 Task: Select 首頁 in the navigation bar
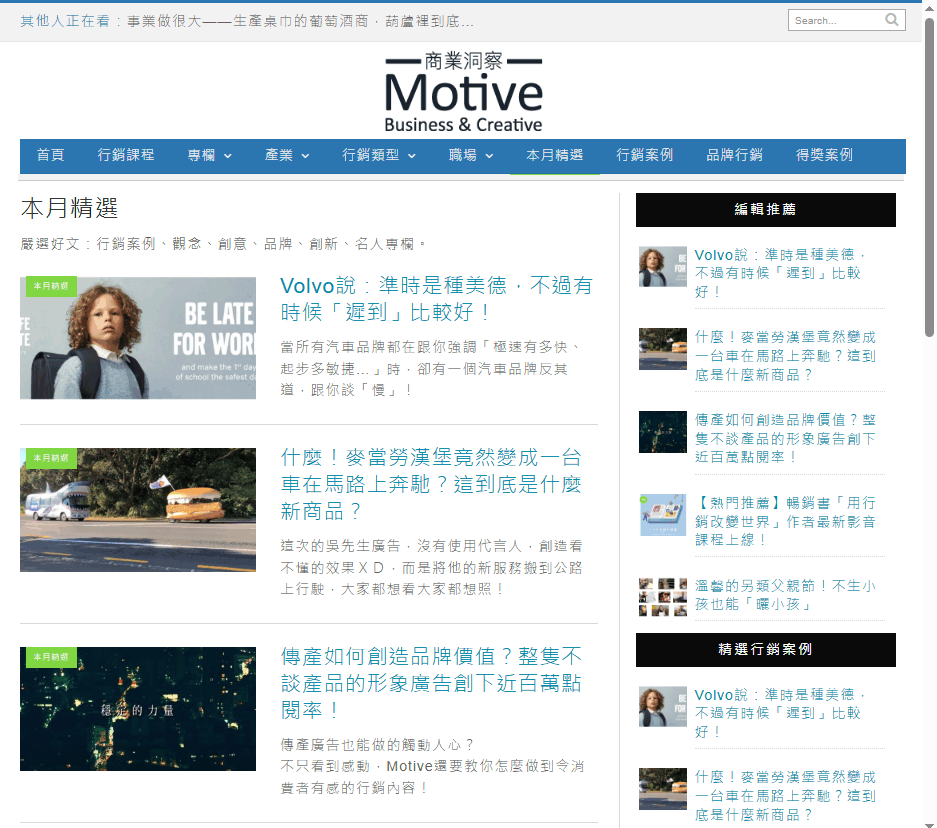[49, 156]
